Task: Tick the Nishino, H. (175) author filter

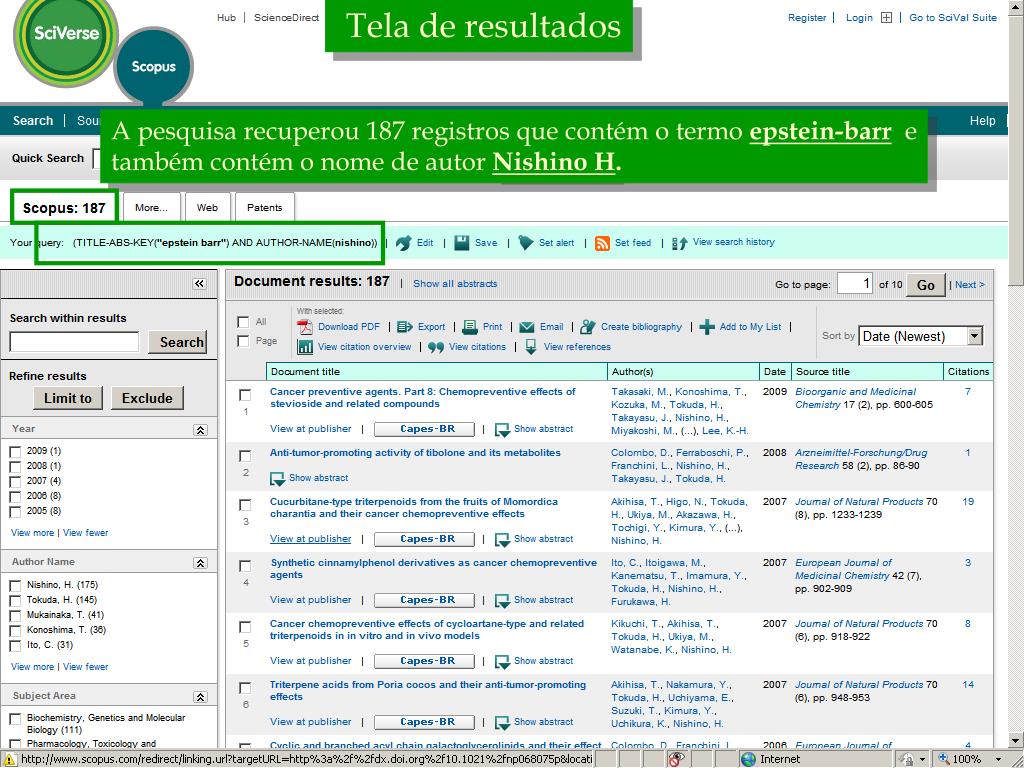Action: click(x=15, y=586)
